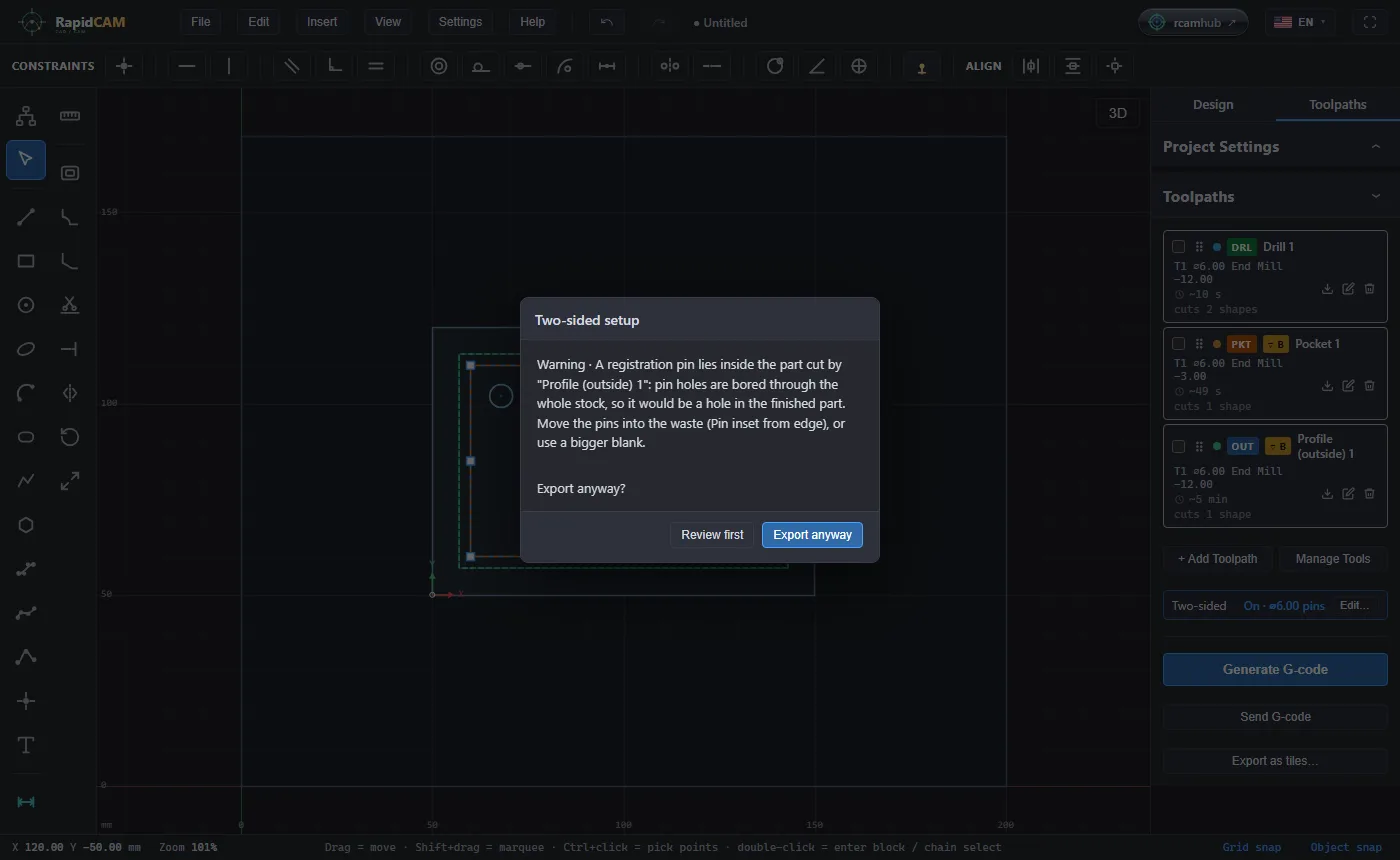
Task: Apply the Concentric constraint
Action: pos(438,66)
